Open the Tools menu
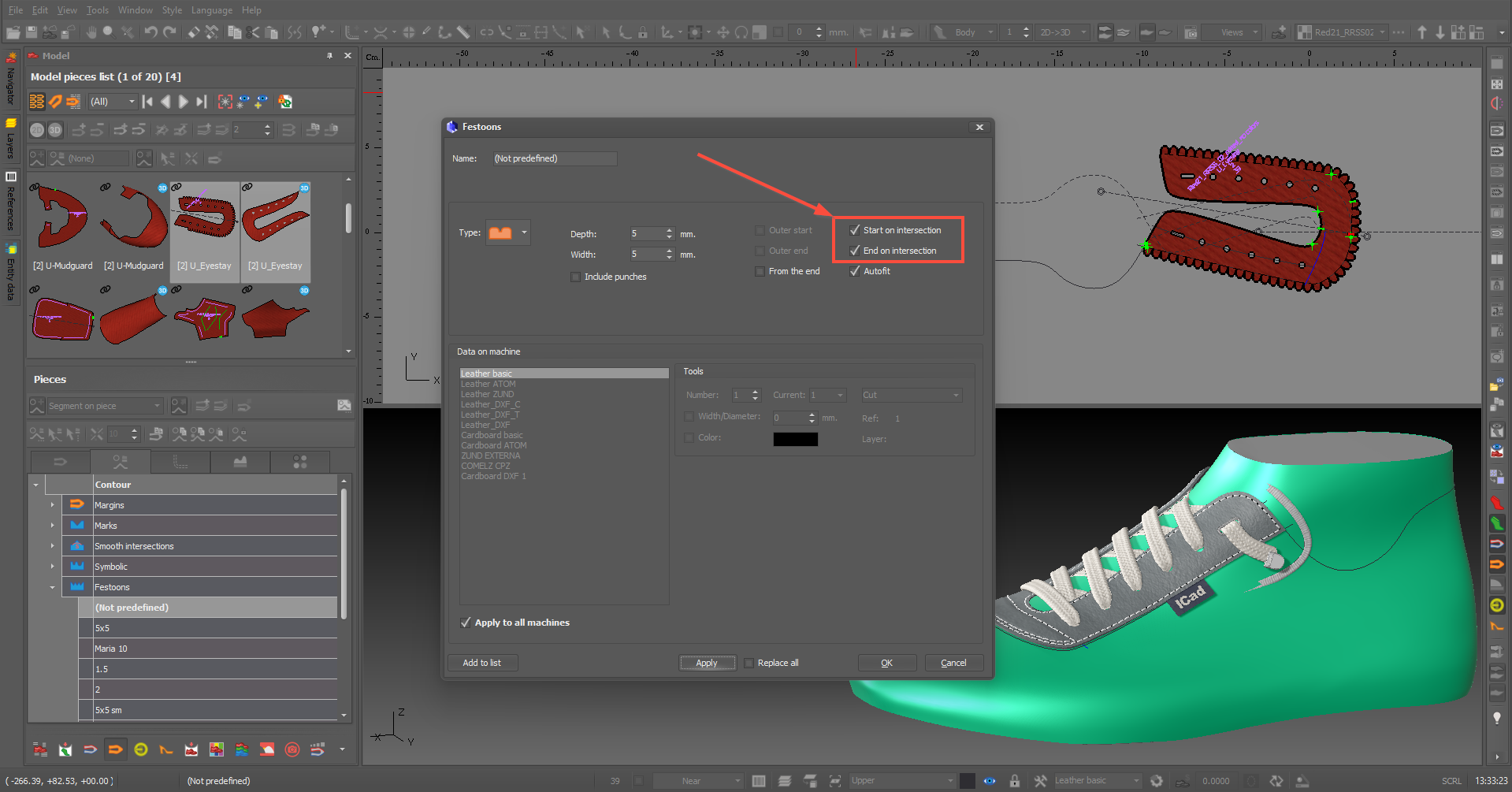 [98, 10]
